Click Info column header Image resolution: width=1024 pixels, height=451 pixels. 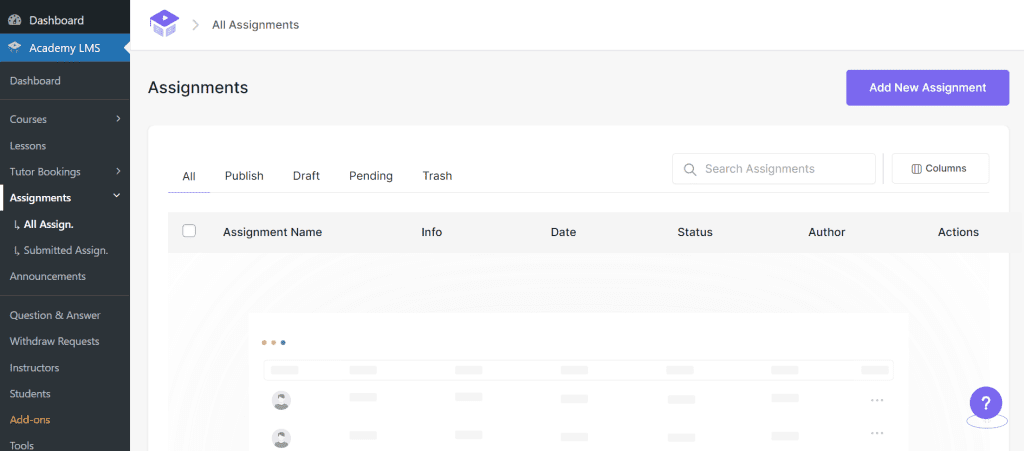point(432,232)
